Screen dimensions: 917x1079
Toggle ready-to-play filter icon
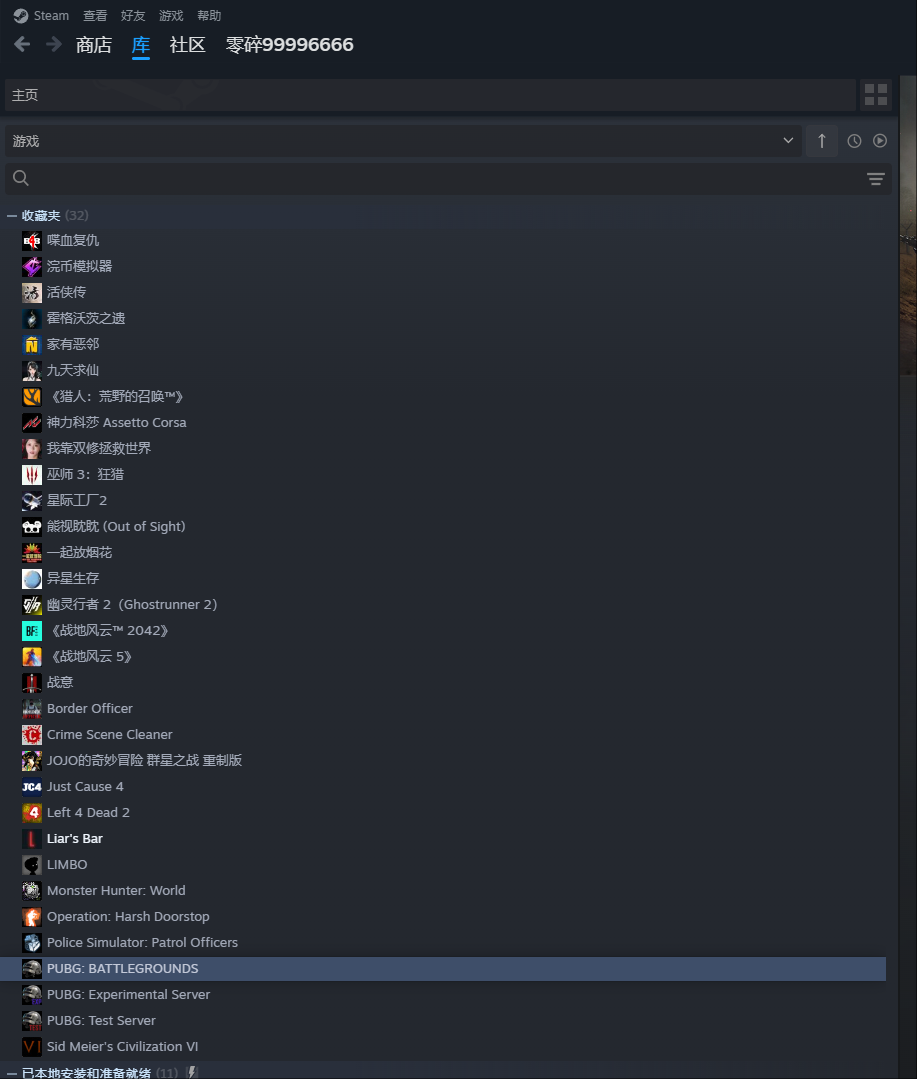point(880,141)
